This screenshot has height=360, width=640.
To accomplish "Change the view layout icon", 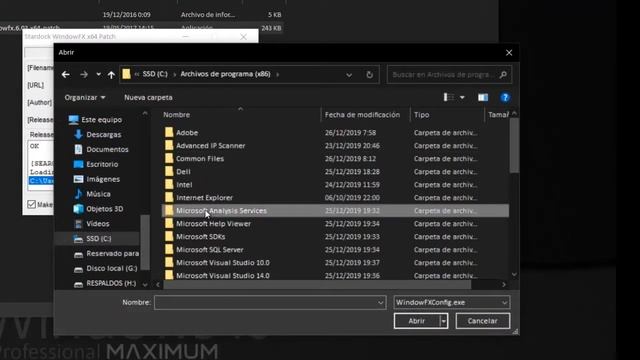I will point(449,98).
